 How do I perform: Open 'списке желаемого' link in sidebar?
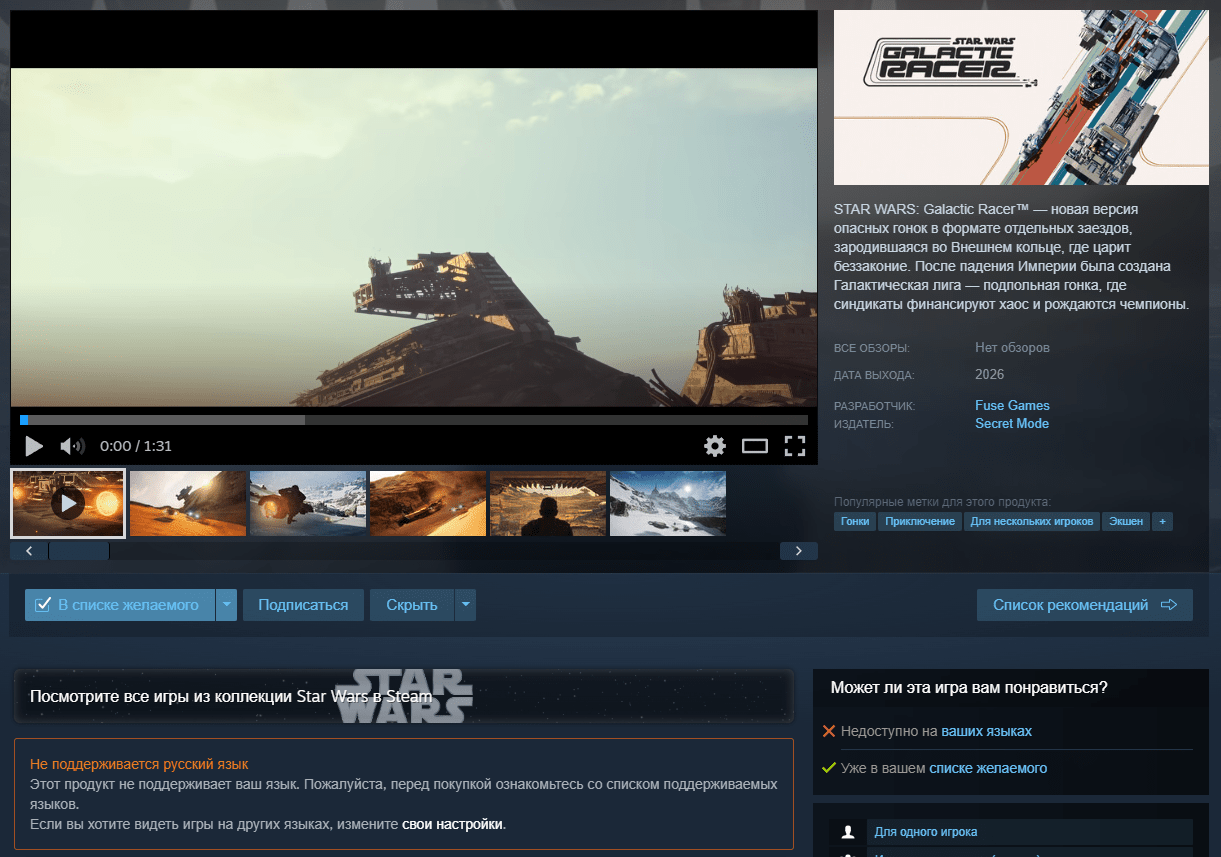click(x=988, y=768)
